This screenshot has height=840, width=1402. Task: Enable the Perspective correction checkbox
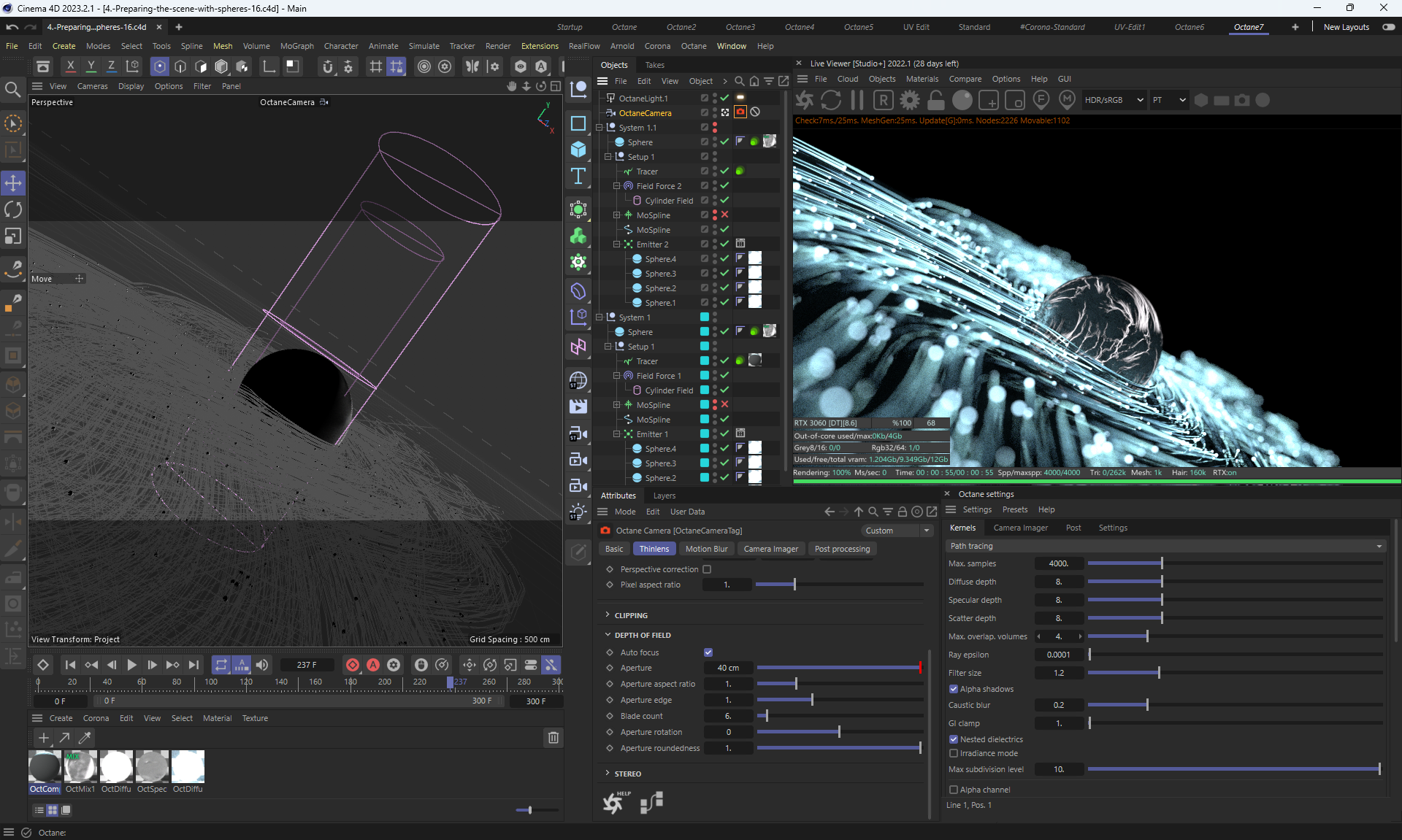click(707, 569)
